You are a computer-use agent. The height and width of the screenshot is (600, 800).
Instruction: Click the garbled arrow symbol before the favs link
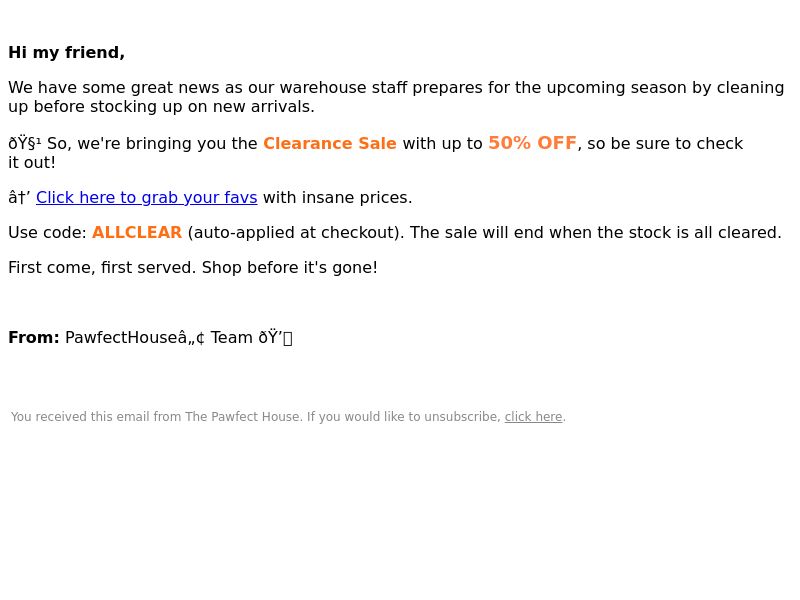(x=19, y=197)
